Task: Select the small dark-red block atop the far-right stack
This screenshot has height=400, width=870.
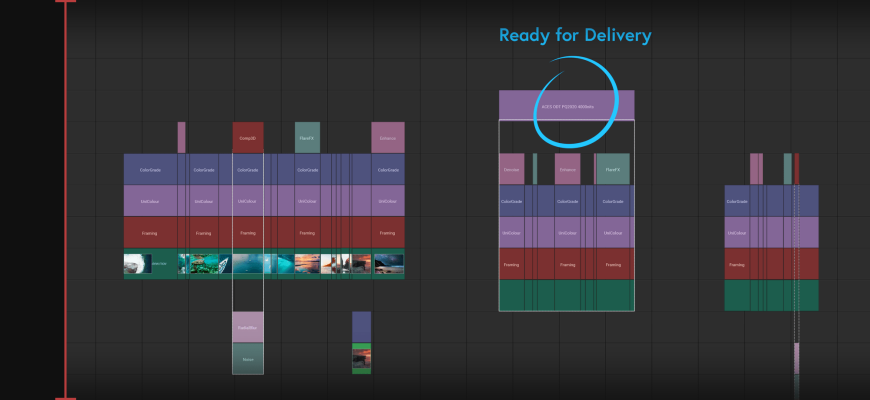Action: [797, 169]
